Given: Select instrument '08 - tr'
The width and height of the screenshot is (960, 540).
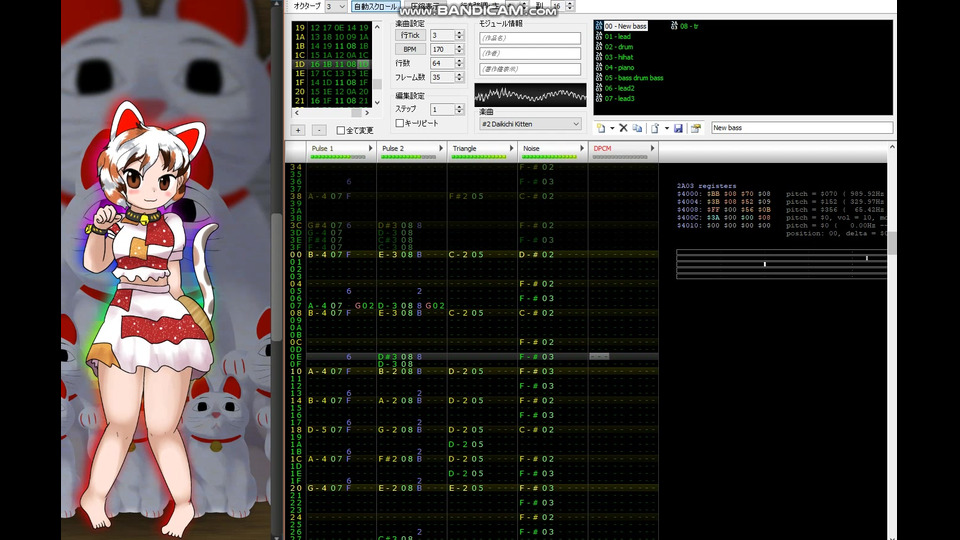Looking at the screenshot, I should 685,26.
